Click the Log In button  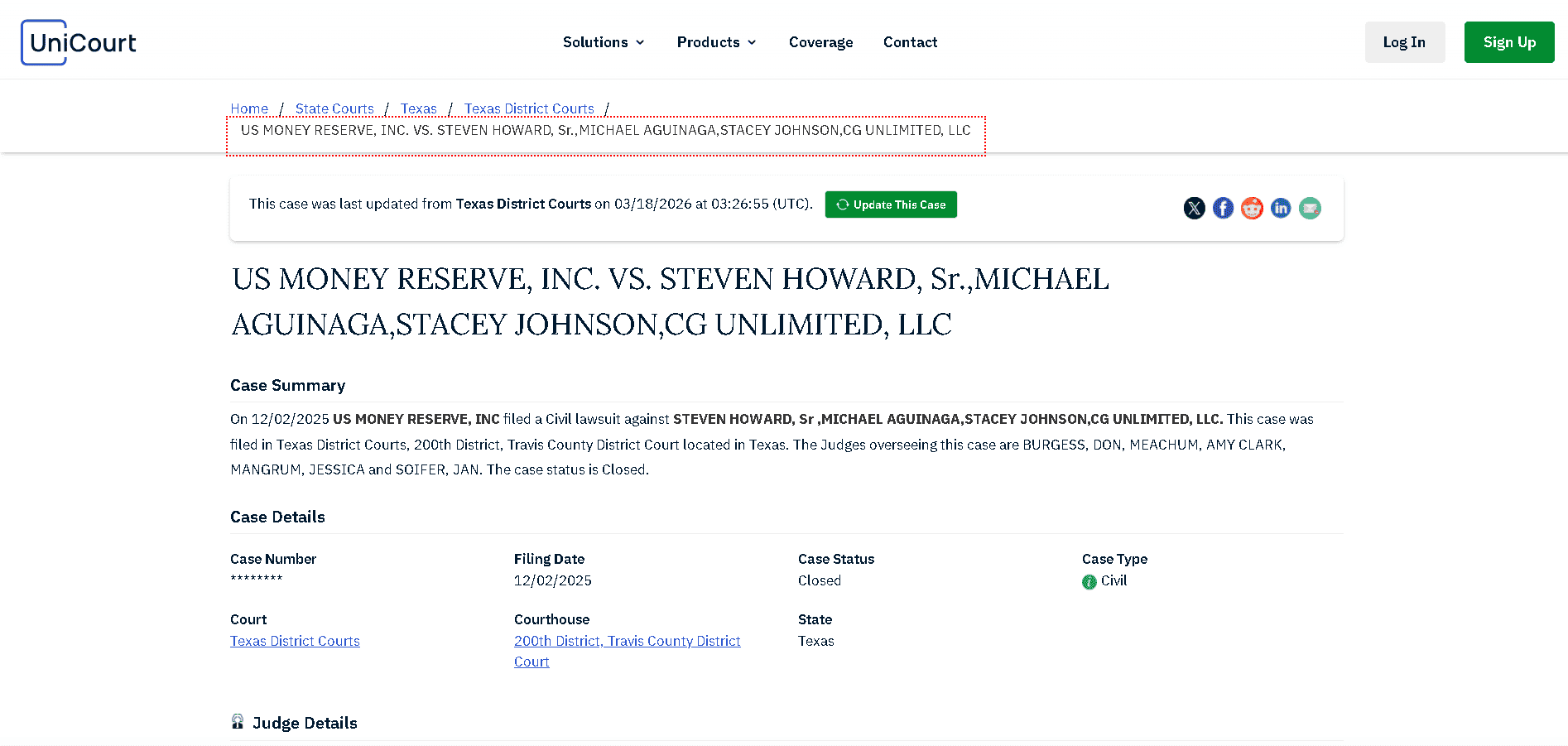pos(1405,42)
